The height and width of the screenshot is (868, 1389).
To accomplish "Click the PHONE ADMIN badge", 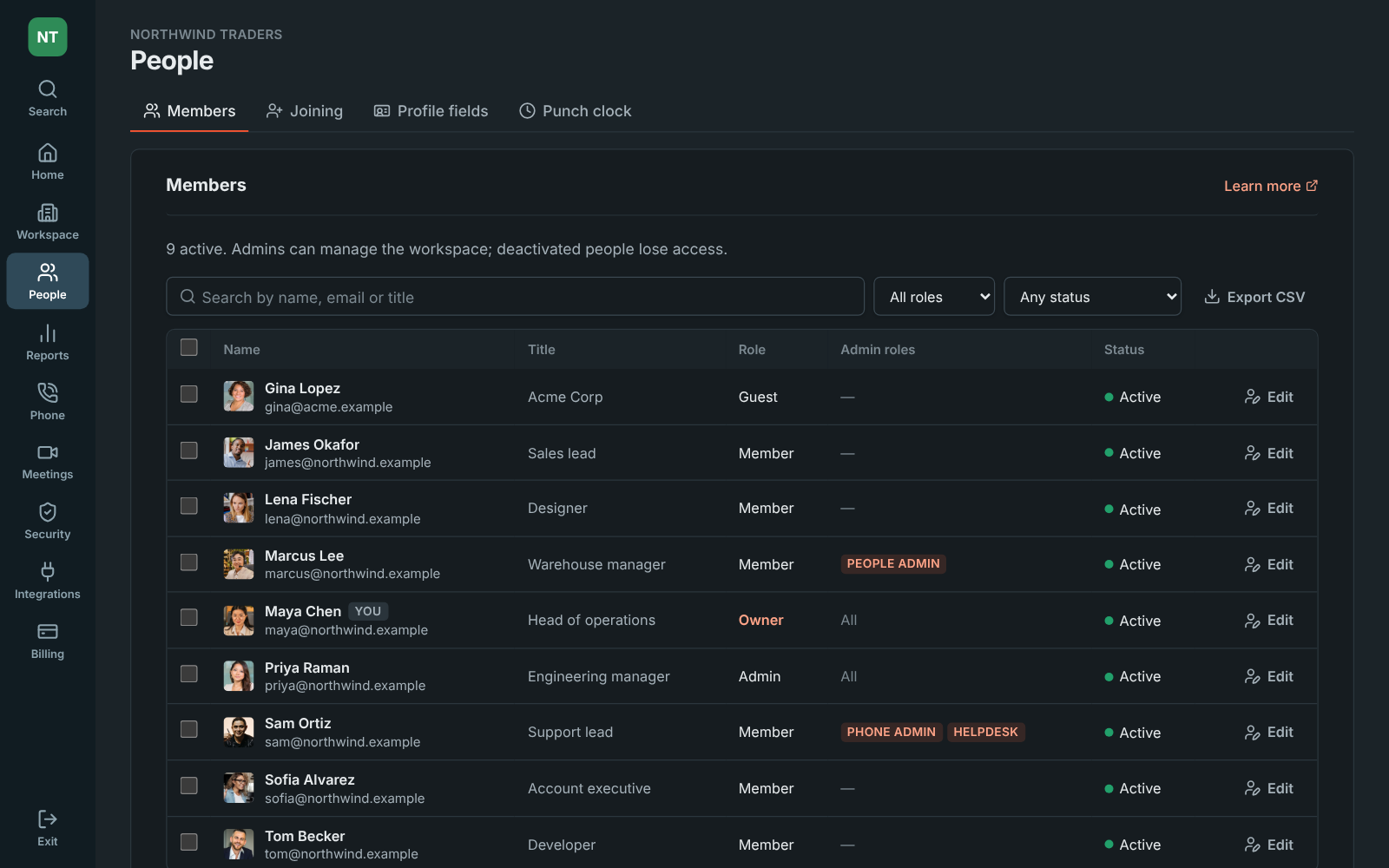I will click(892, 732).
